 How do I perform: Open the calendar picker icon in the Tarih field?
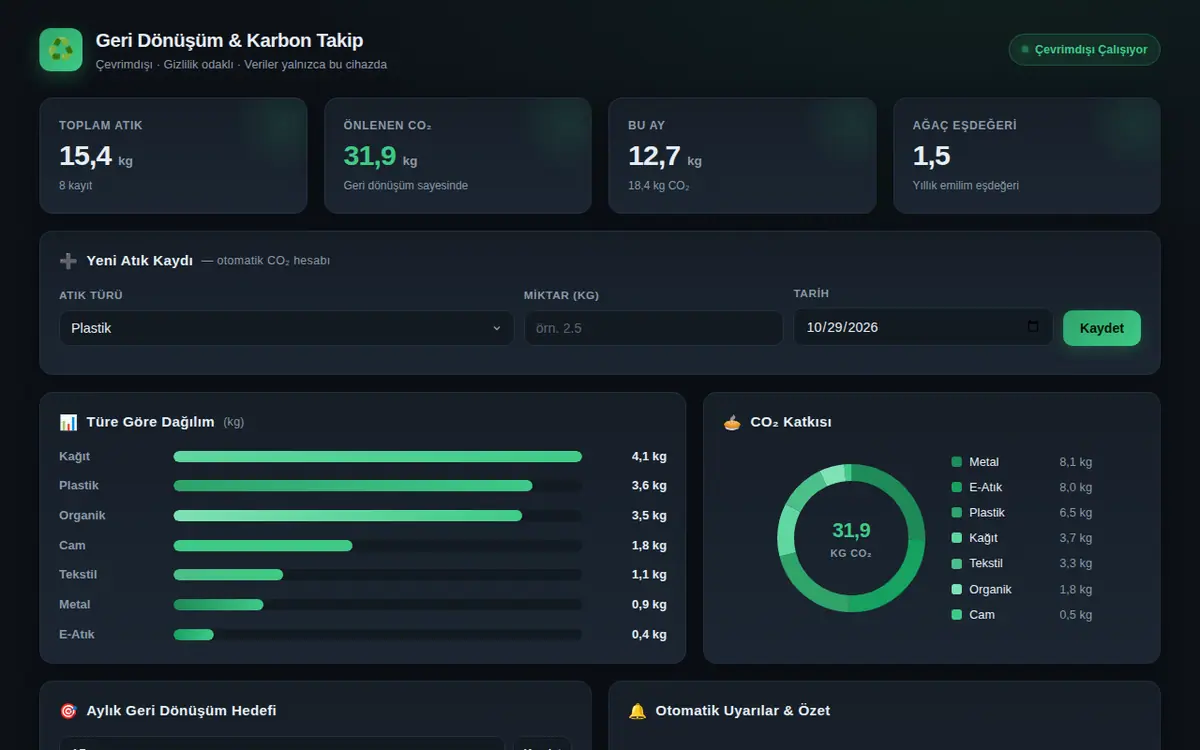(x=1033, y=327)
